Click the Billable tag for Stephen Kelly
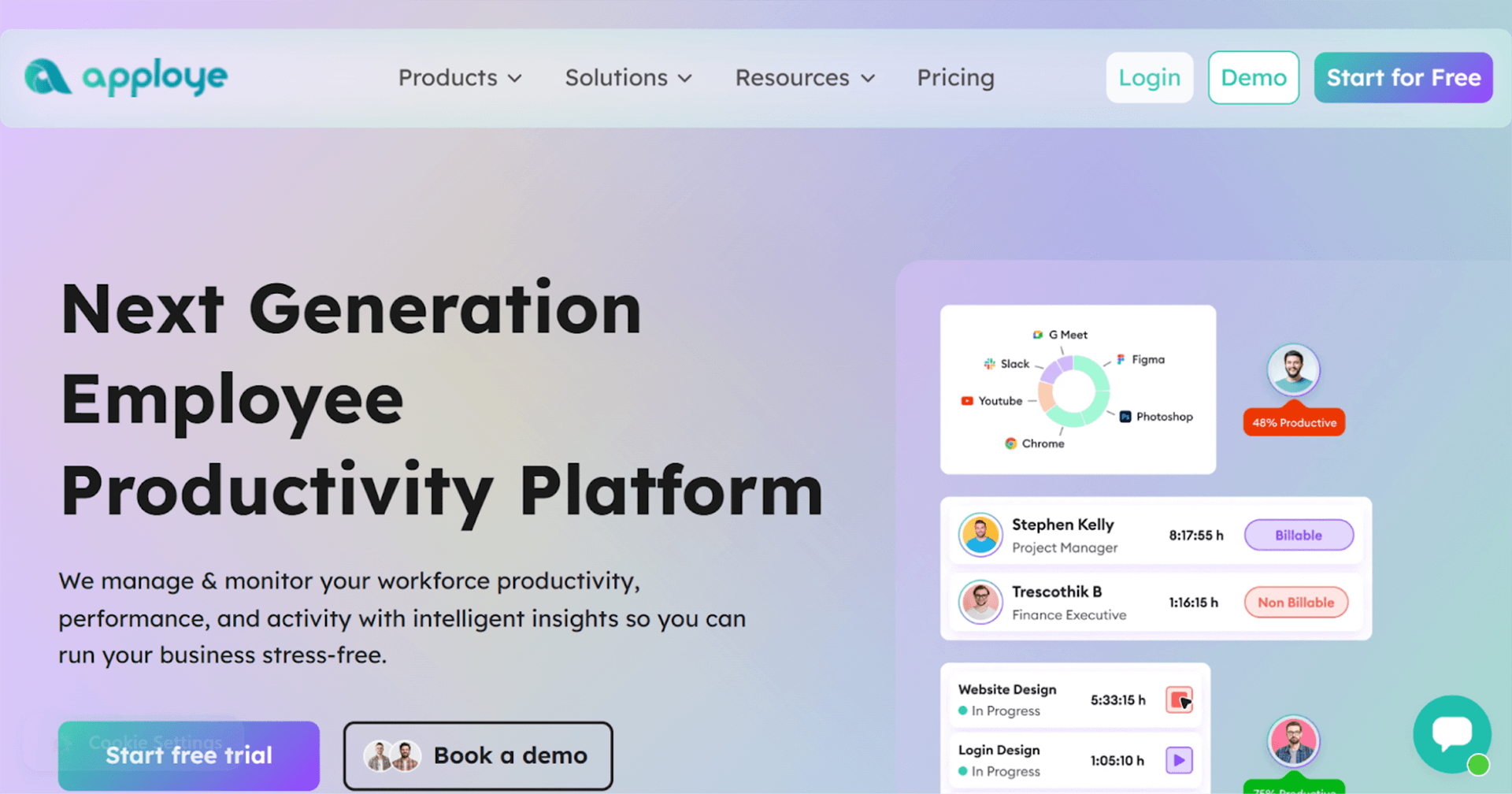The image size is (1512, 794). [x=1299, y=536]
